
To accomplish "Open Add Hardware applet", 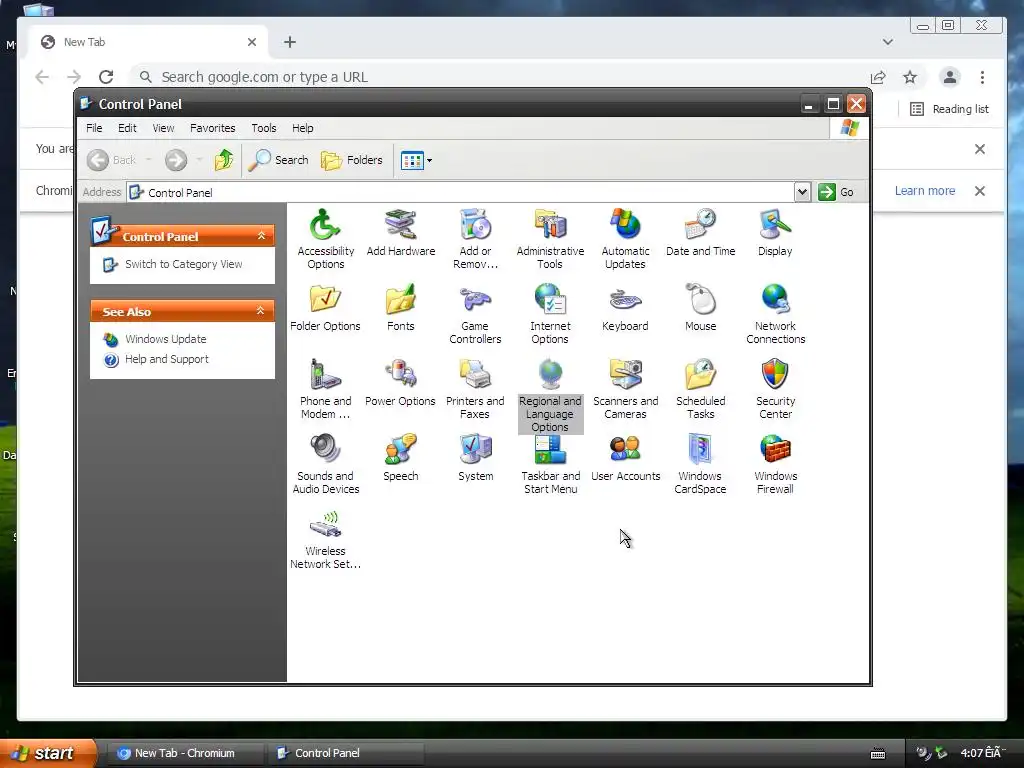I will [400, 232].
